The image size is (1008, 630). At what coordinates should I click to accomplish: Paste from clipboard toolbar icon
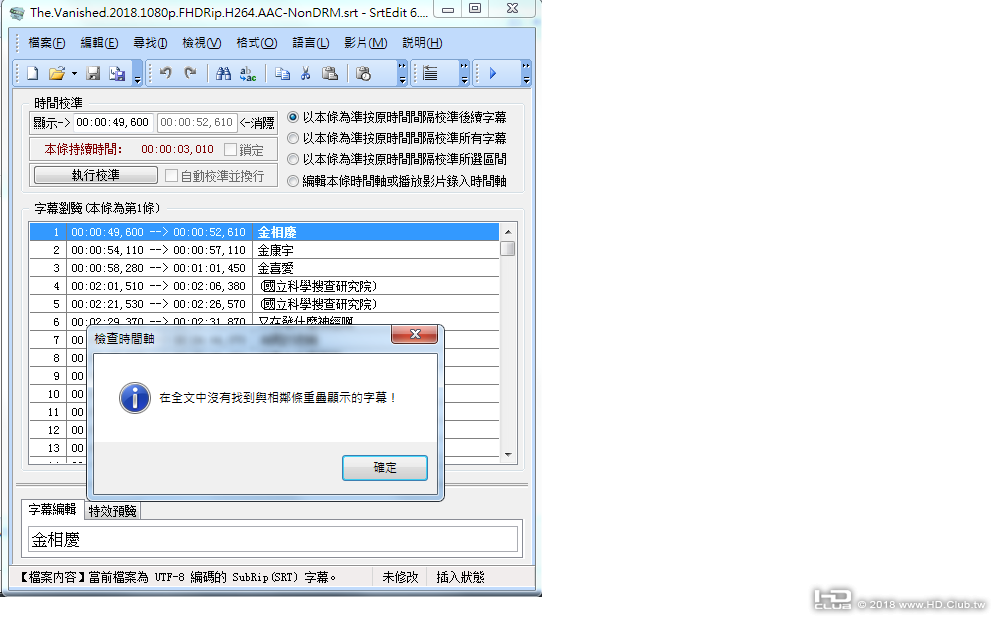(x=330, y=74)
